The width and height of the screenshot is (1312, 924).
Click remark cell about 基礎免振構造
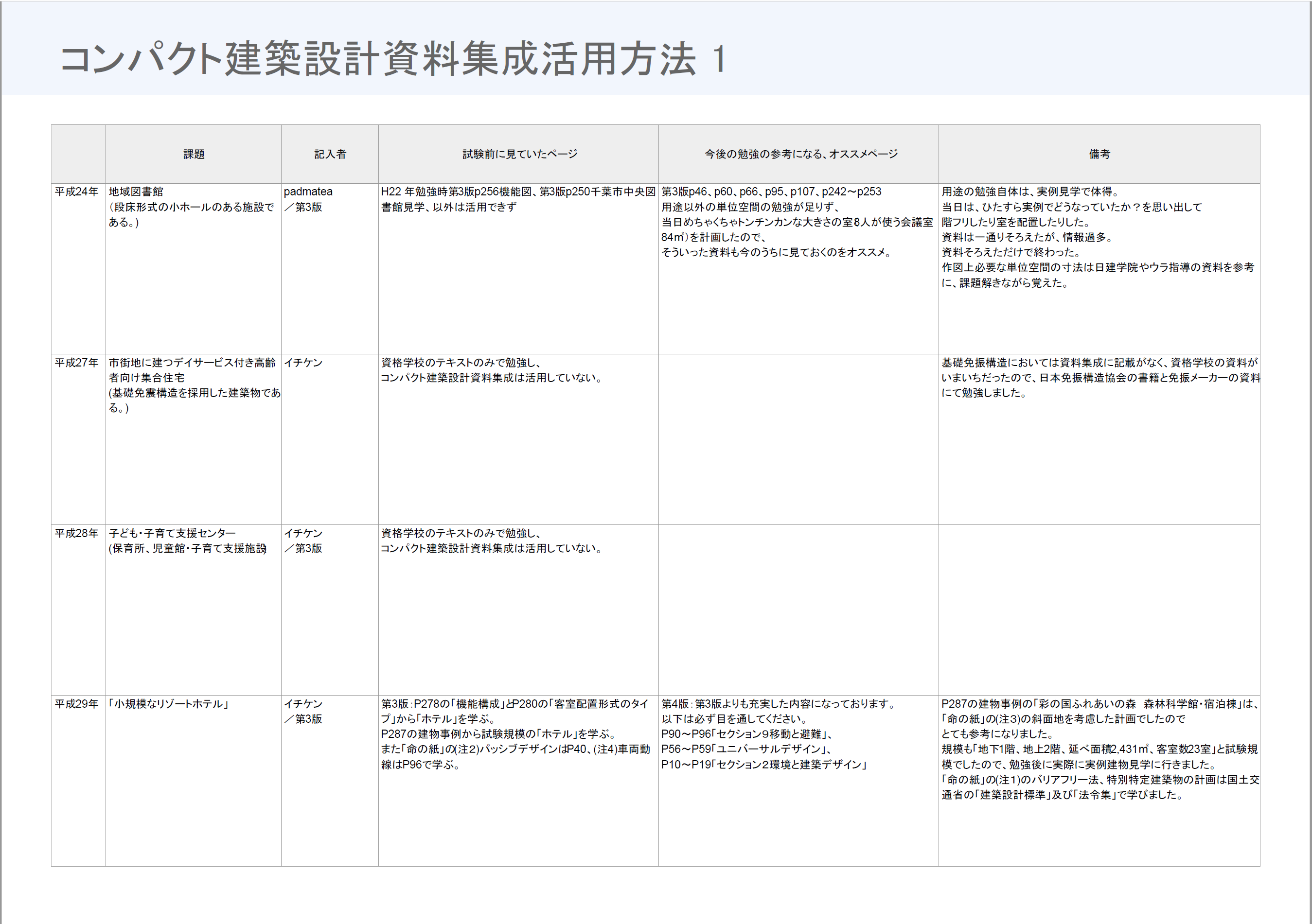point(1099,378)
